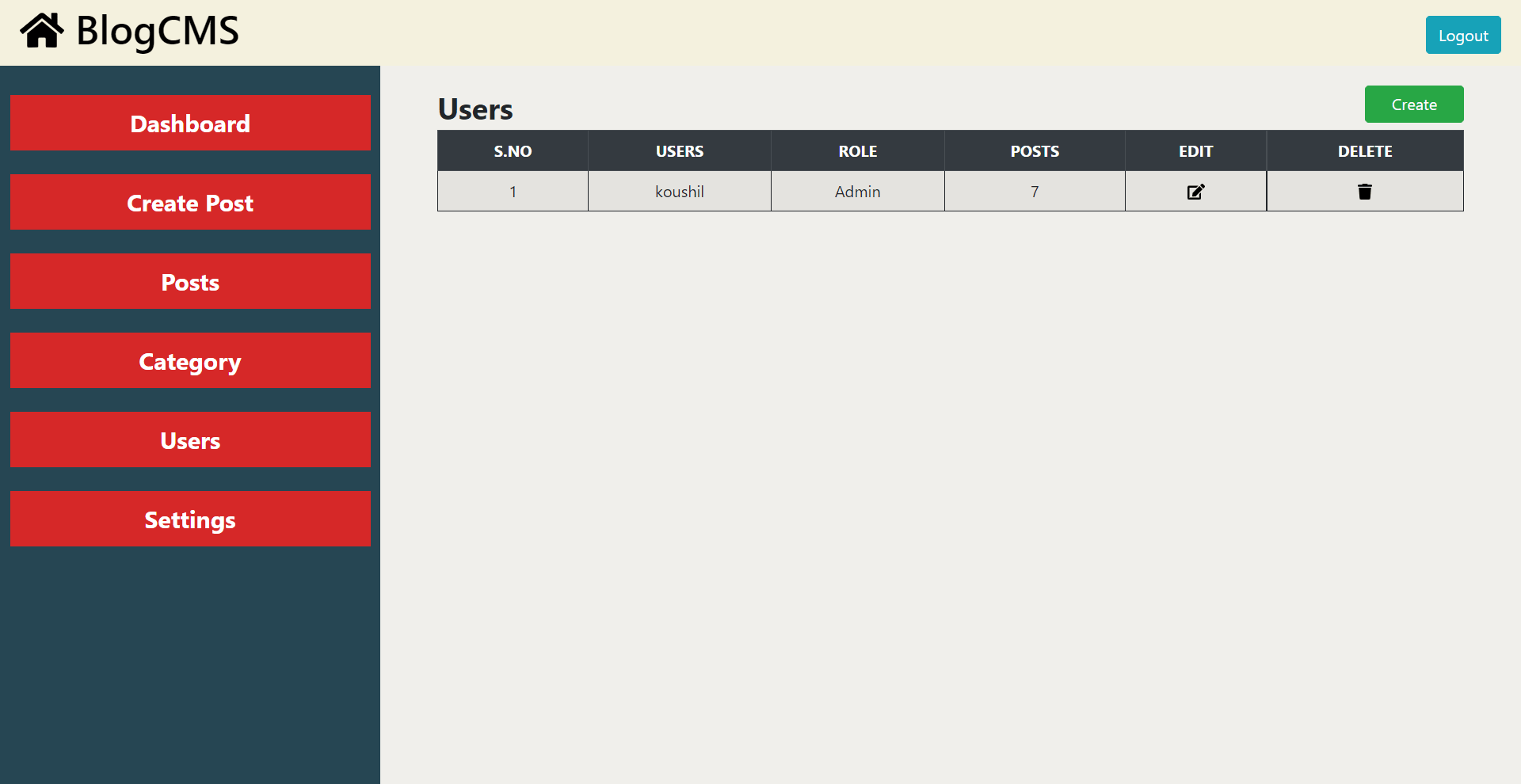This screenshot has height=784, width=1521.
Task: Click the S.NO column header
Action: pos(513,151)
